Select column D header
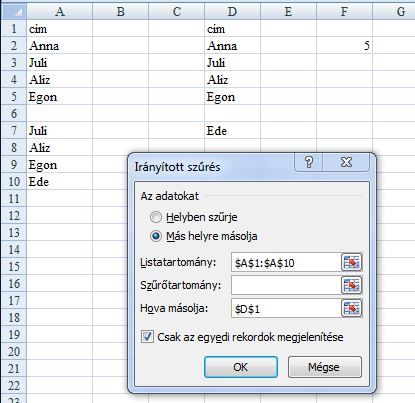Screen dimensions: 415x403 (x=232, y=11)
